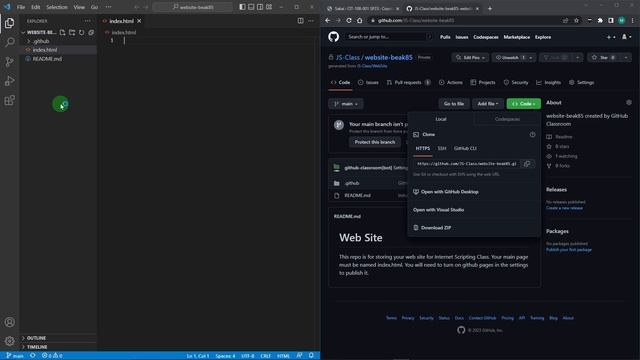Open the File menu in VS Code
The image size is (640, 360).
pos(21,7)
